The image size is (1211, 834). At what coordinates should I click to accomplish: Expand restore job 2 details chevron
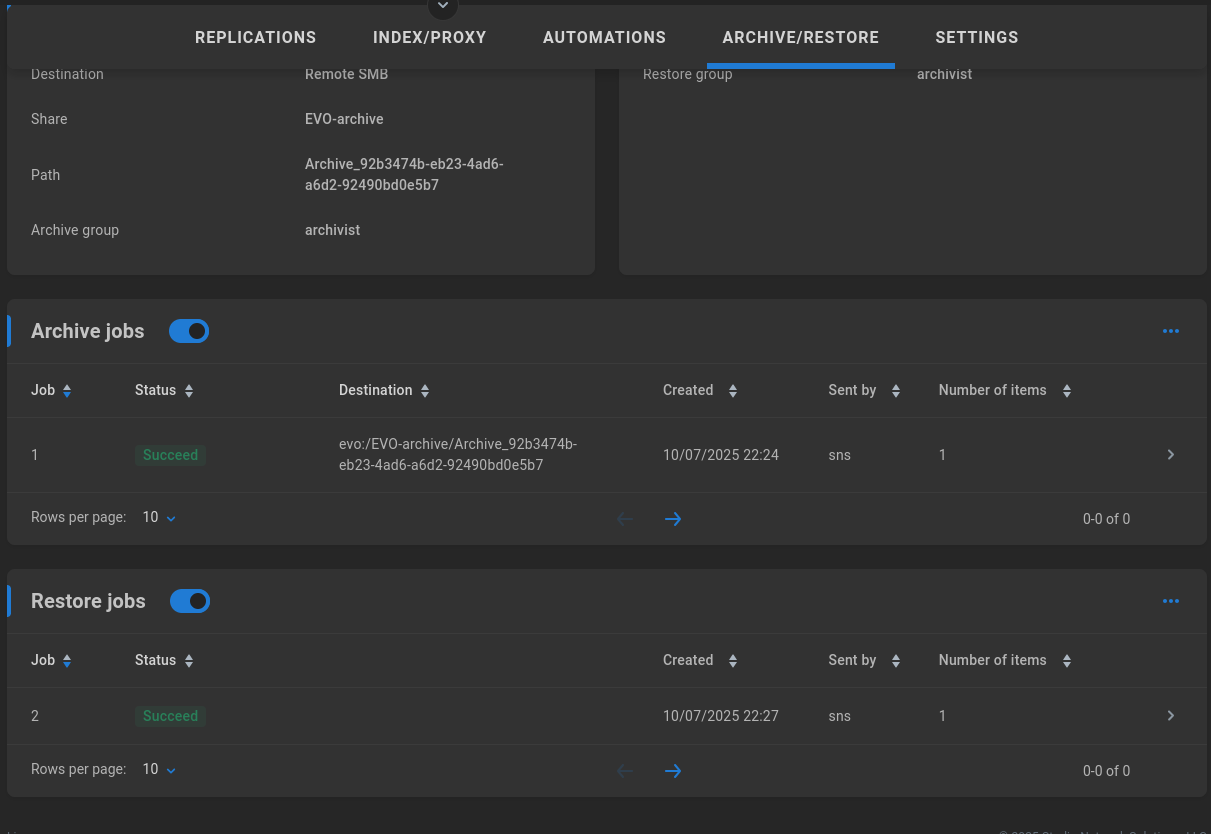[x=1170, y=716]
